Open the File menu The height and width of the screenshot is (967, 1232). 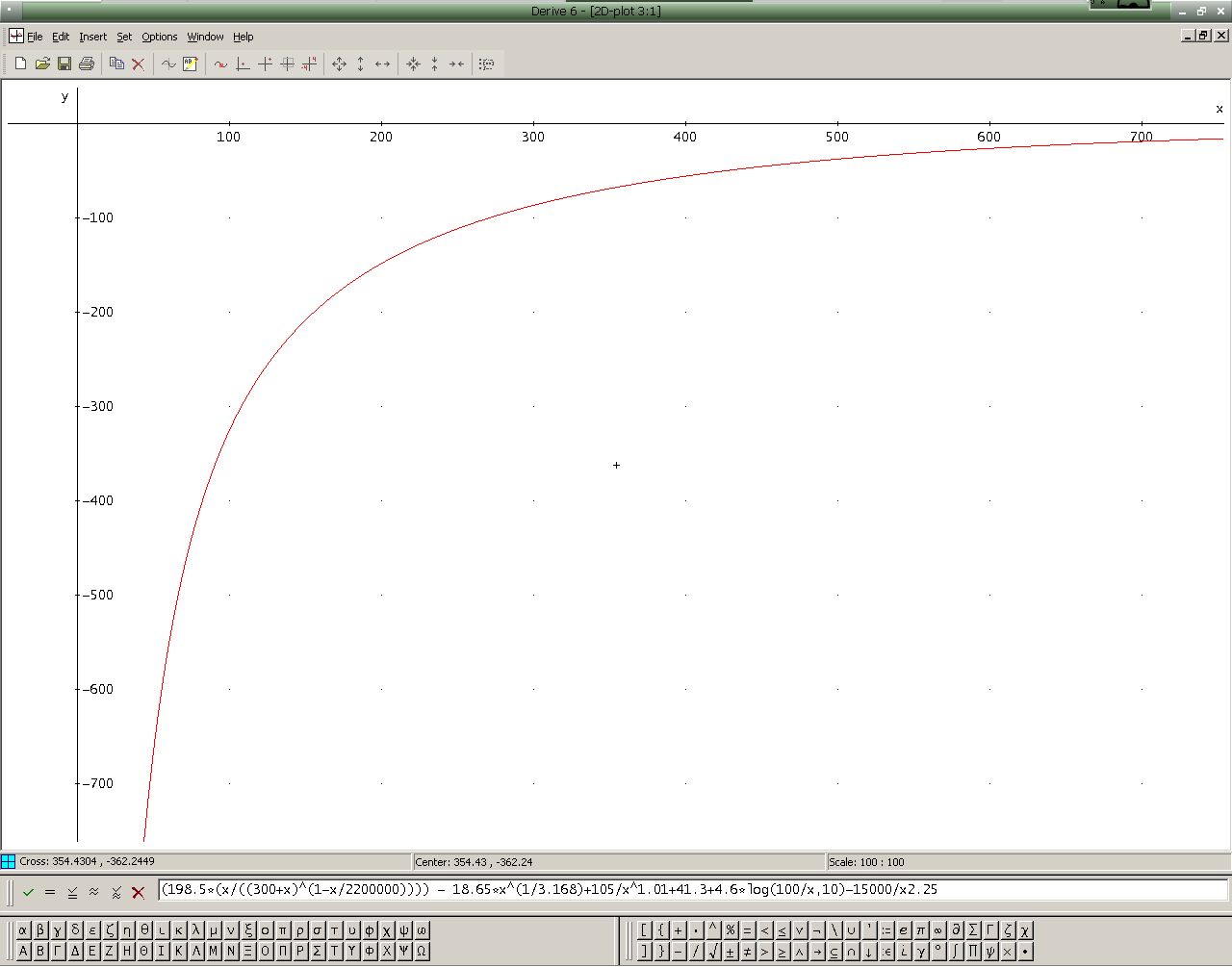pos(35,37)
